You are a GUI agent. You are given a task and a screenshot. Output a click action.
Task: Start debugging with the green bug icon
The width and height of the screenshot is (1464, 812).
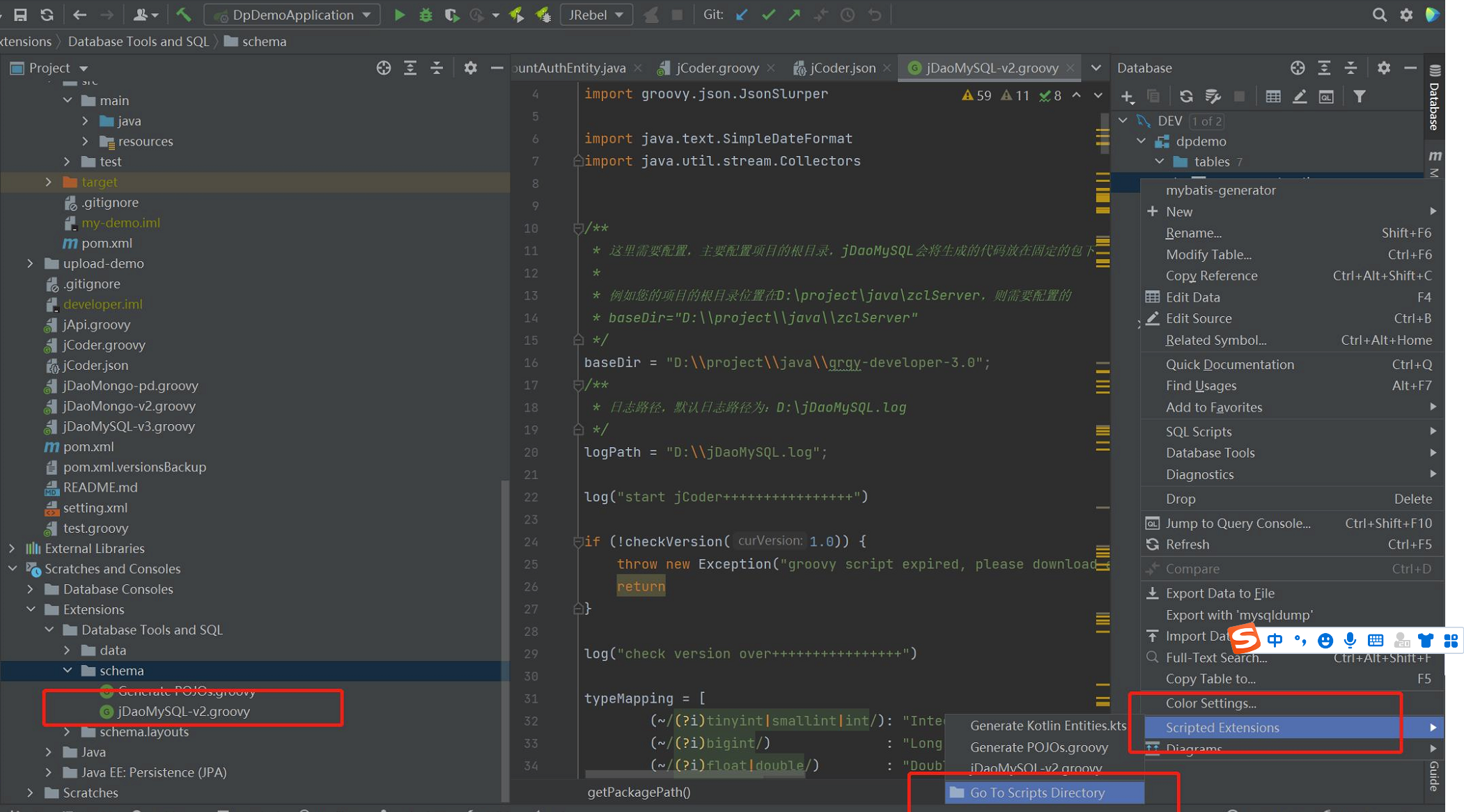[426, 15]
